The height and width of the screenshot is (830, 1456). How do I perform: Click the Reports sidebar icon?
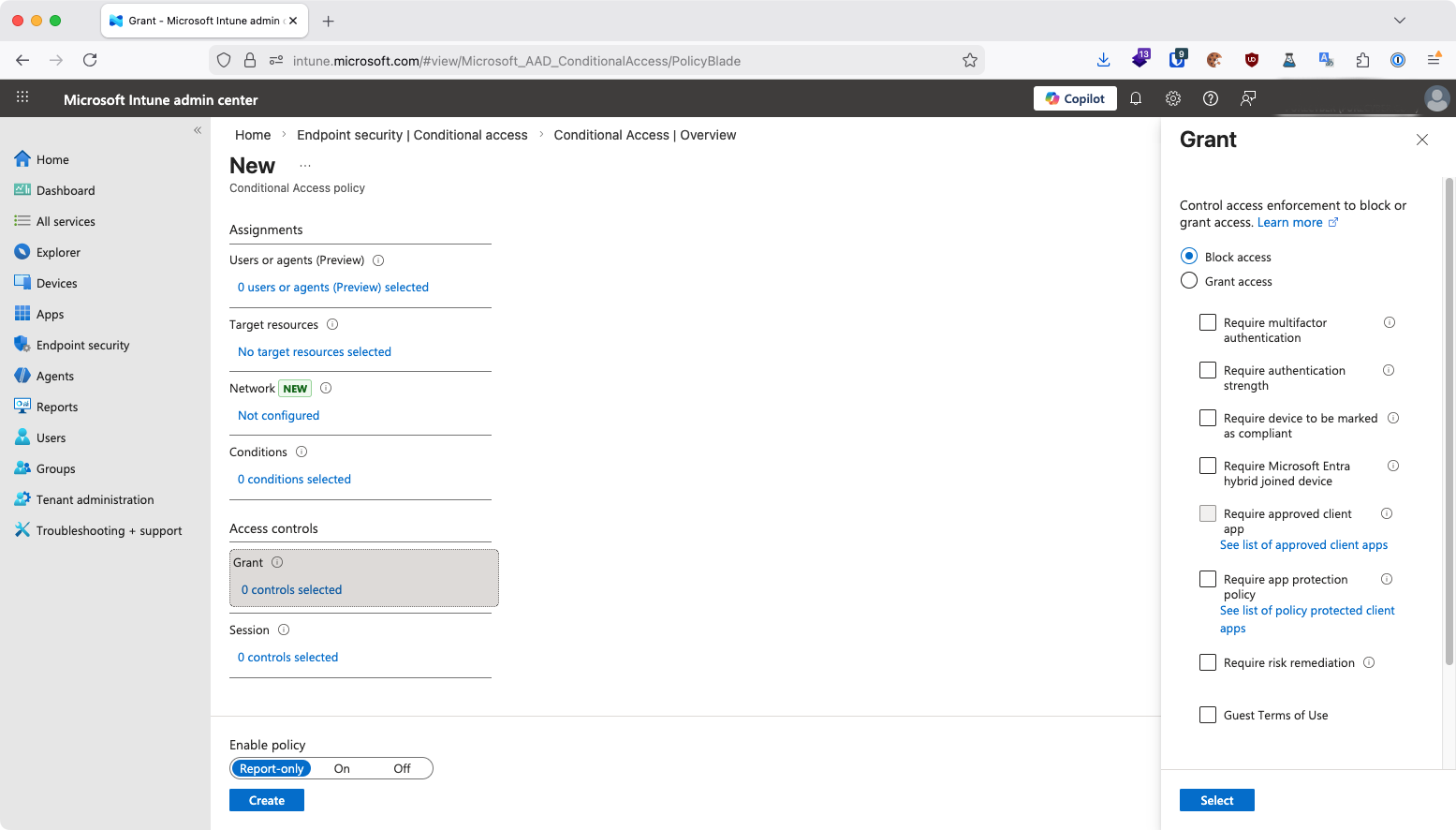click(x=22, y=407)
